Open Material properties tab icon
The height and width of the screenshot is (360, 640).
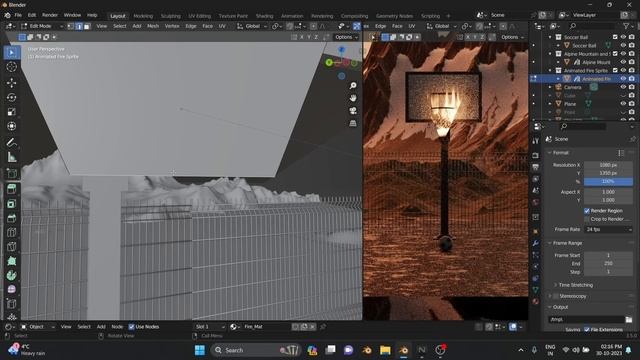[536, 301]
